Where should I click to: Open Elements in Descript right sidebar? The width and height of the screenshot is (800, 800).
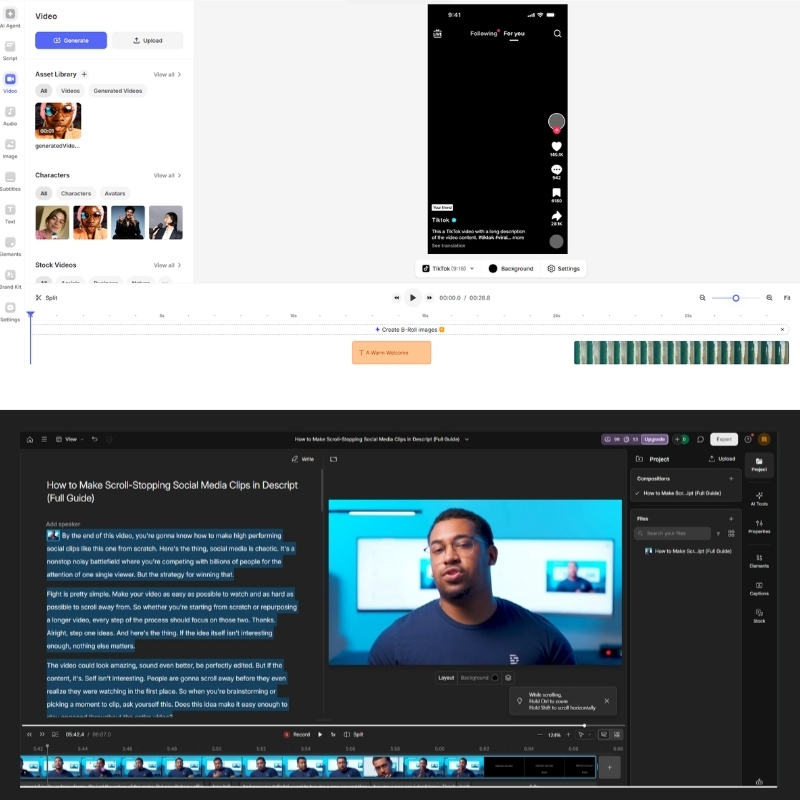pyautogui.click(x=759, y=561)
